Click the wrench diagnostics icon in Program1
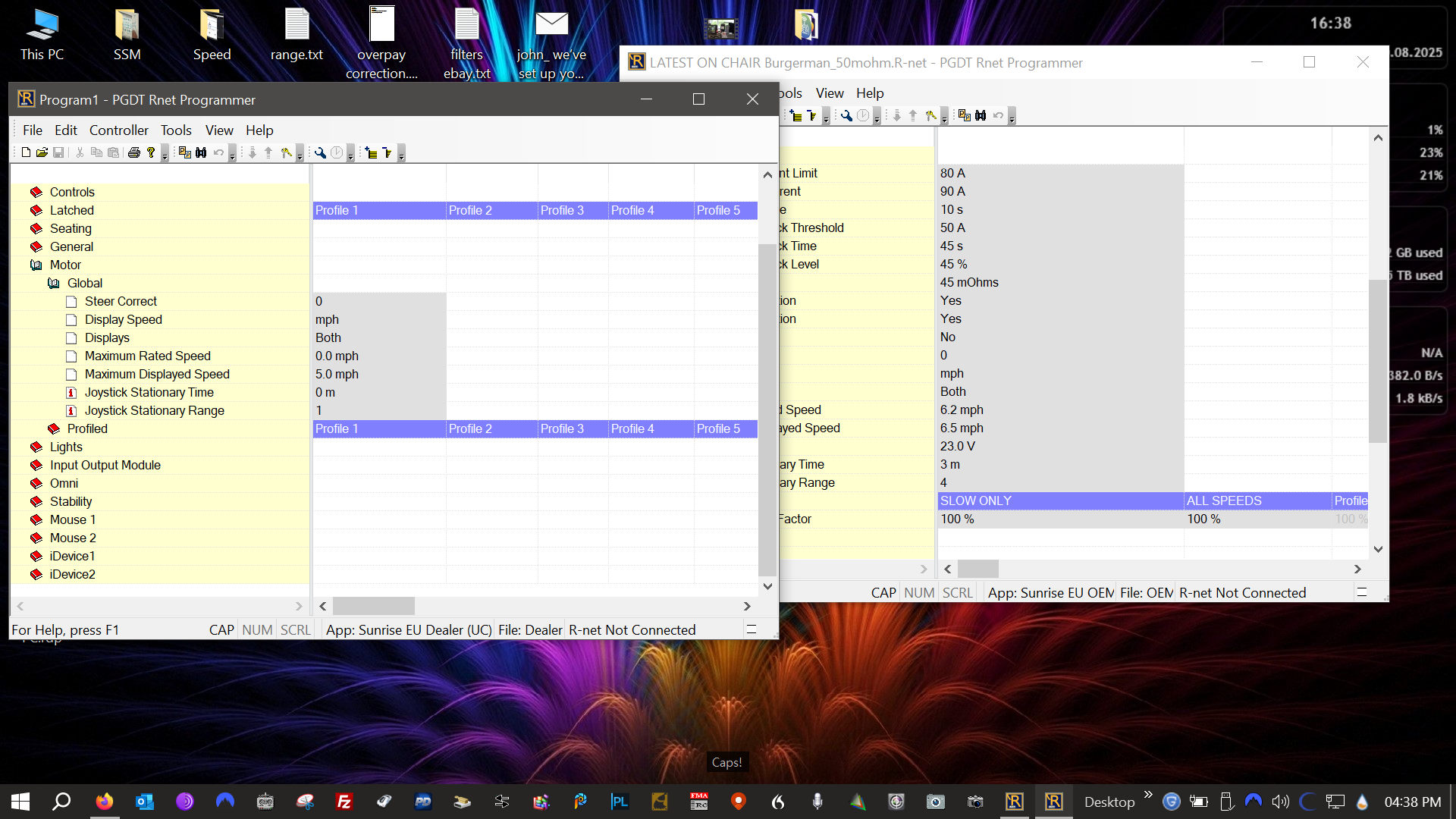1456x819 pixels. (320, 152)
